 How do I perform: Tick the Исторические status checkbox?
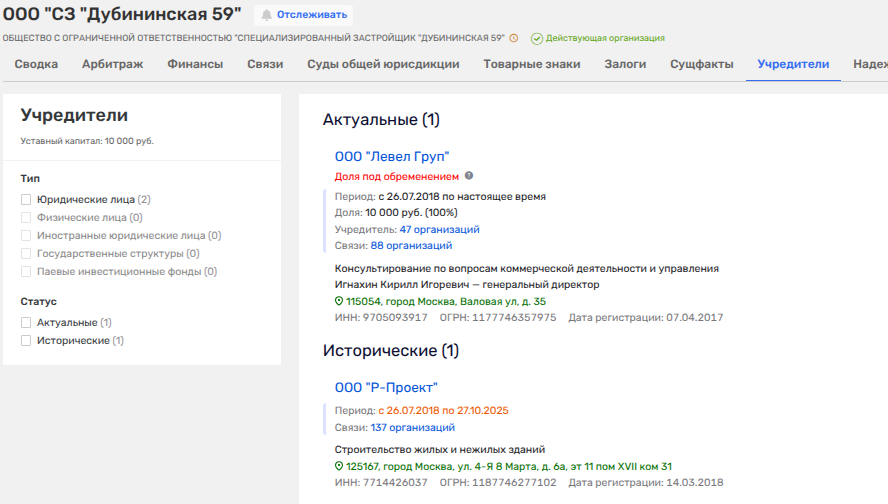(x=27, y=341)
